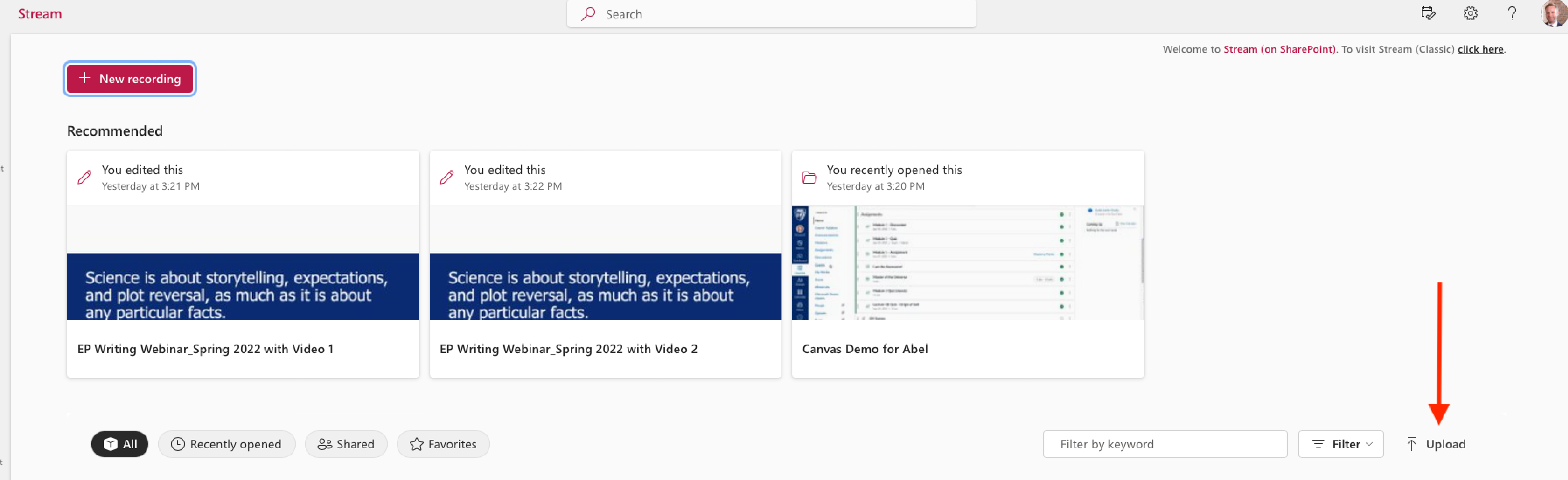Click the search magnifier icon

coord(588,14)
